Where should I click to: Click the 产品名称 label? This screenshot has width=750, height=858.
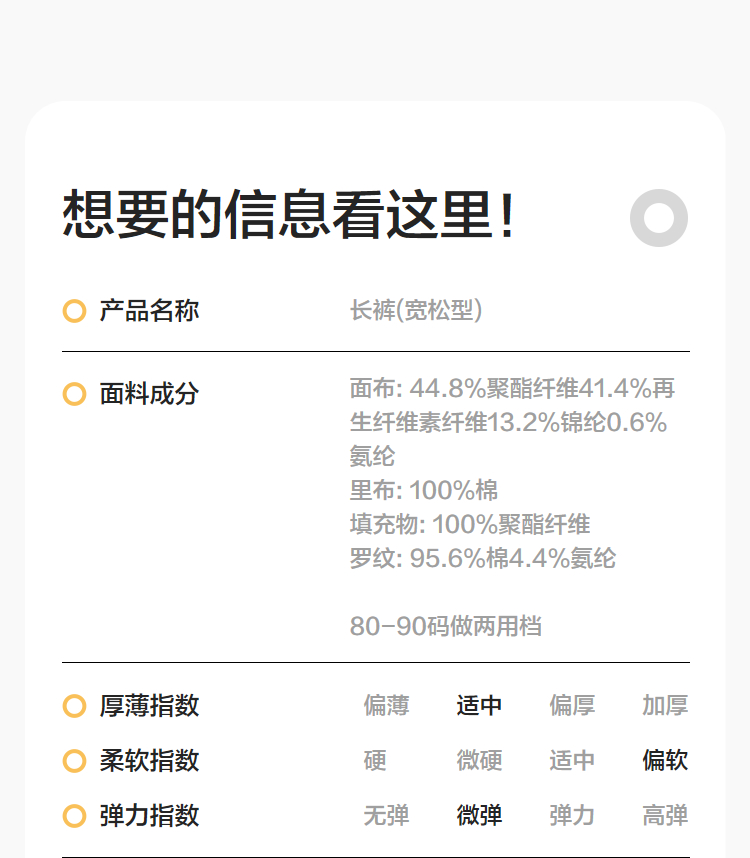click(x=149, y=311)
